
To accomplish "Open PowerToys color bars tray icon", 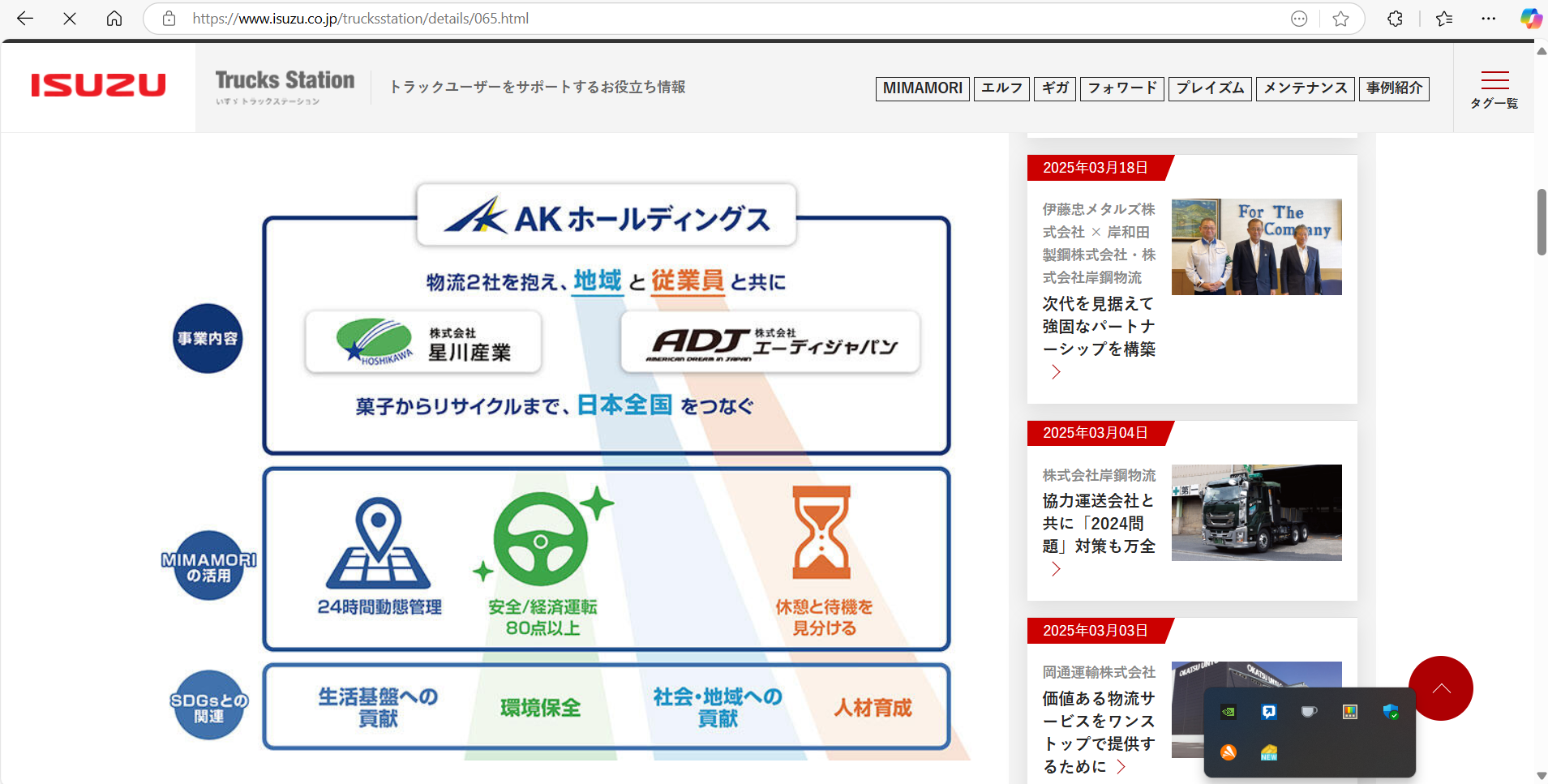I will 1350,712.
